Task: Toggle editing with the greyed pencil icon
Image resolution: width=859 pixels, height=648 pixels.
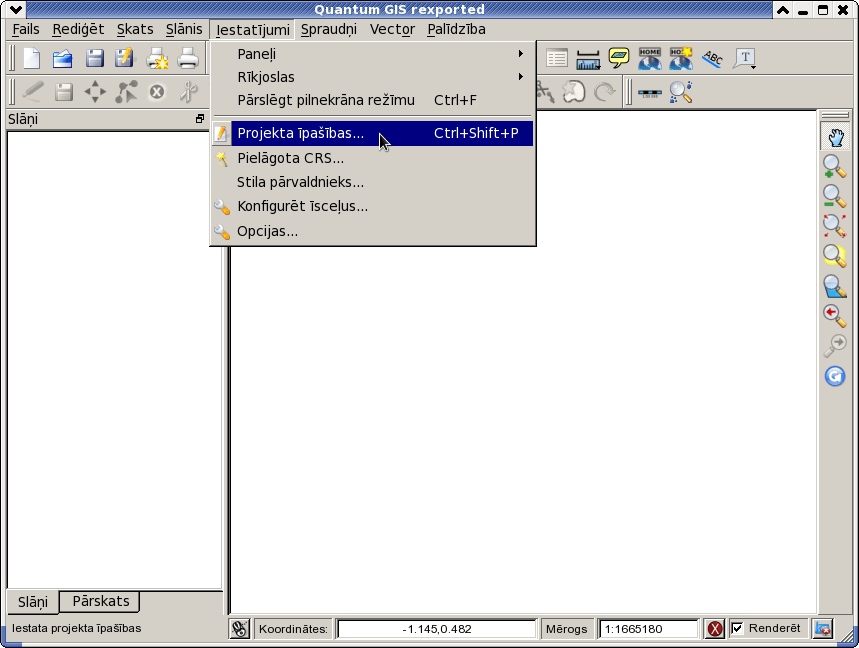Action: (x=32, y=91)
